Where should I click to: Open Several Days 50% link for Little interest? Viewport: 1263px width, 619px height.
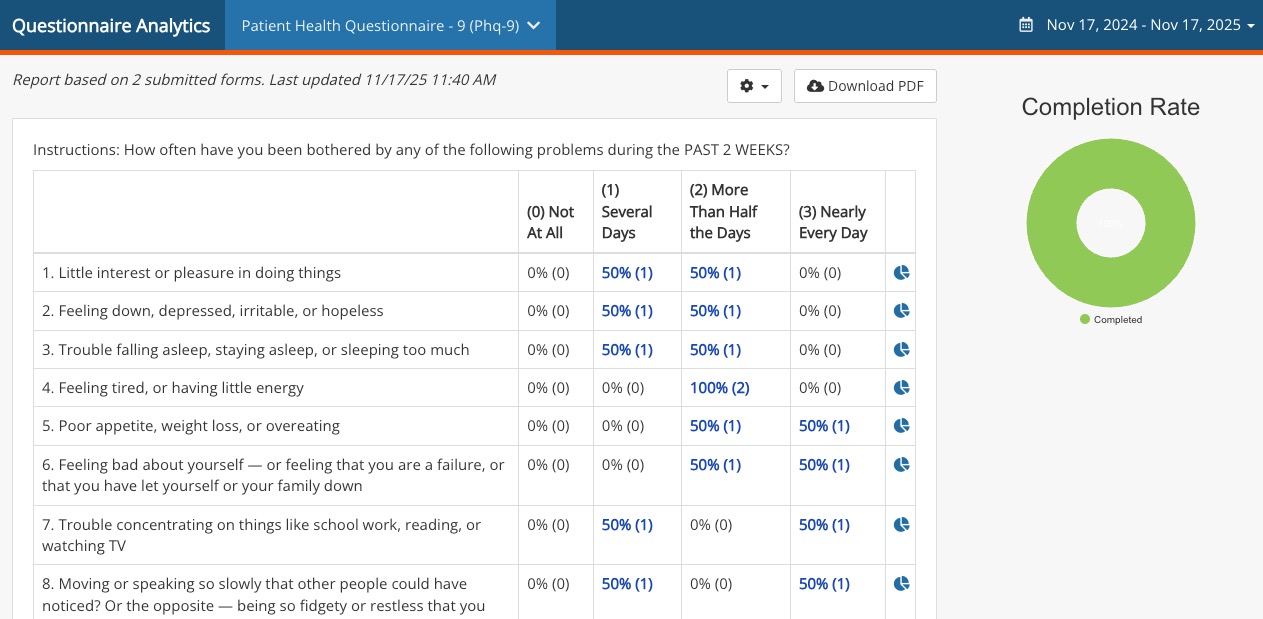[x=627, y=273]
